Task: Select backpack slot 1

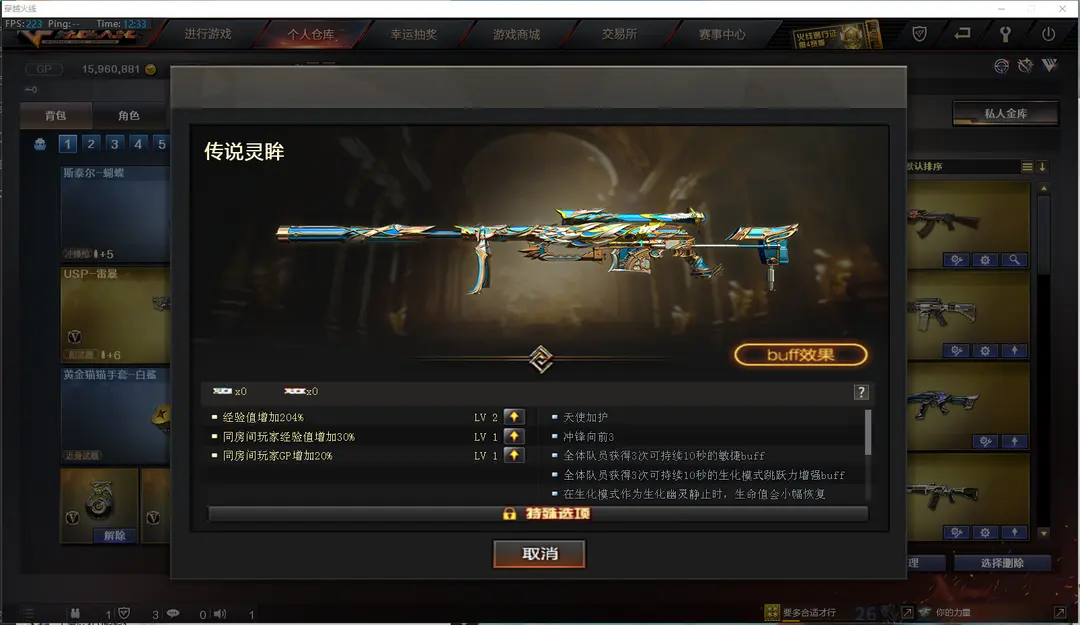Action: [68, 144]
